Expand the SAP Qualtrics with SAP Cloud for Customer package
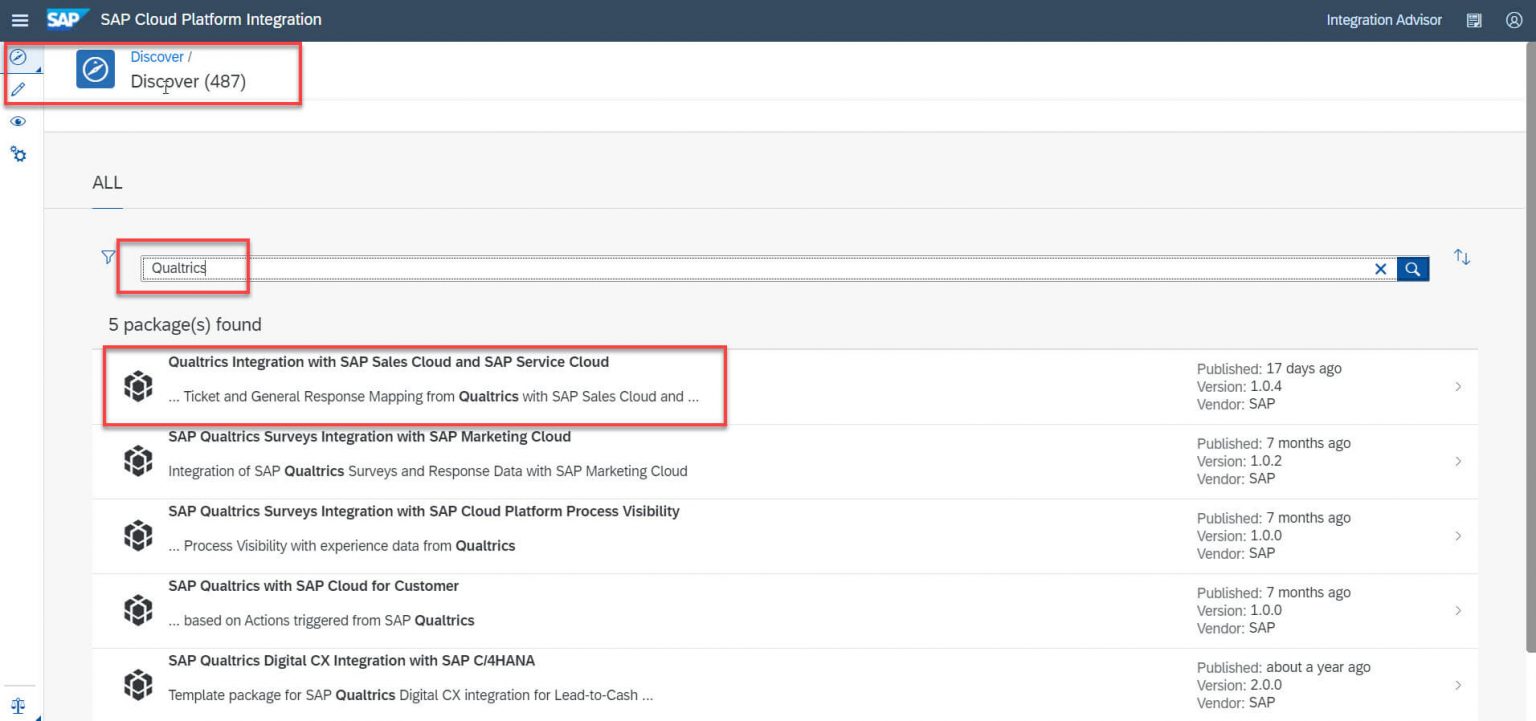Viewport: 1536px width, 721px height. coord(1458,610)
